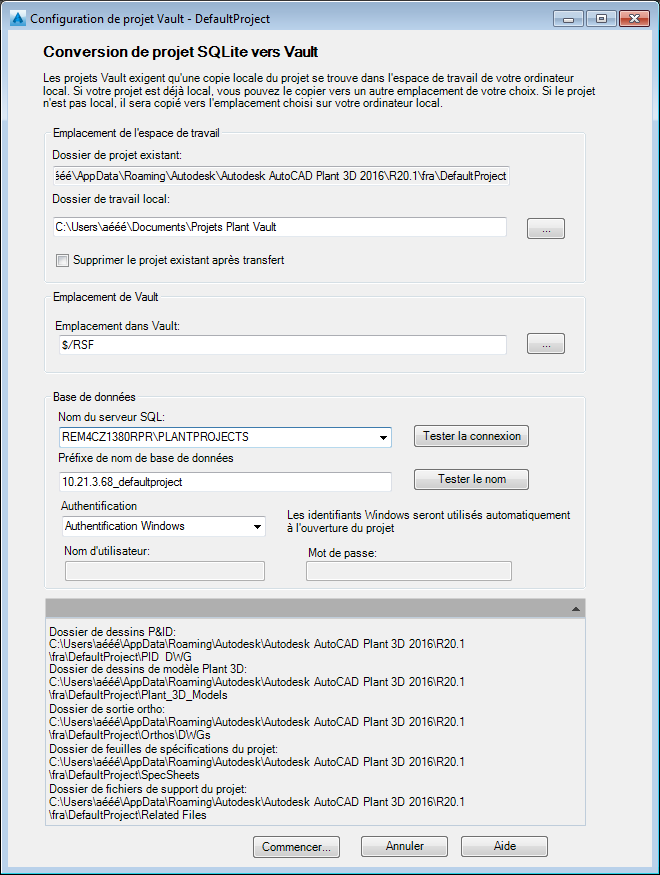Viewport: 660px width, 875px height.
Task: Open the Authentification Windows dropdown
Action: tap(257, 527)
